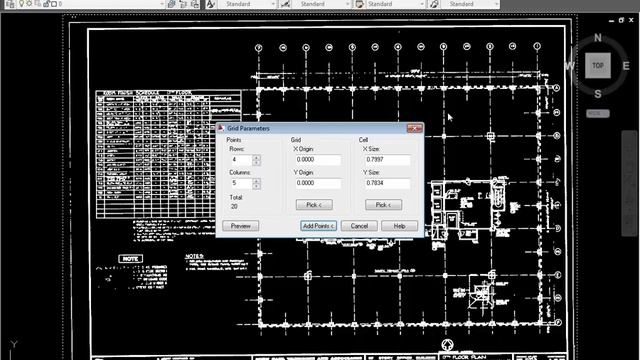Click Pick button under Grid origin
The image size is (640, 360).
pyautogui.click(x=314, y=205)
